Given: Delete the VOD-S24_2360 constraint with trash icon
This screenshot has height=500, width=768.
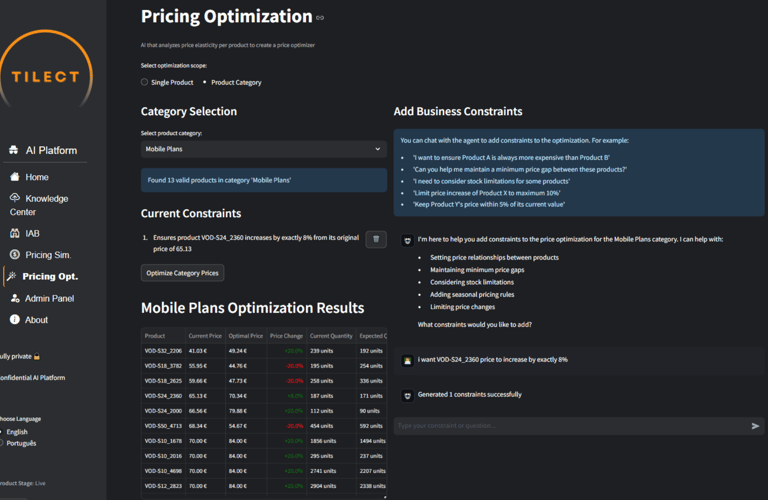Looking at the screenshot, I should click(x=376, y=239).
